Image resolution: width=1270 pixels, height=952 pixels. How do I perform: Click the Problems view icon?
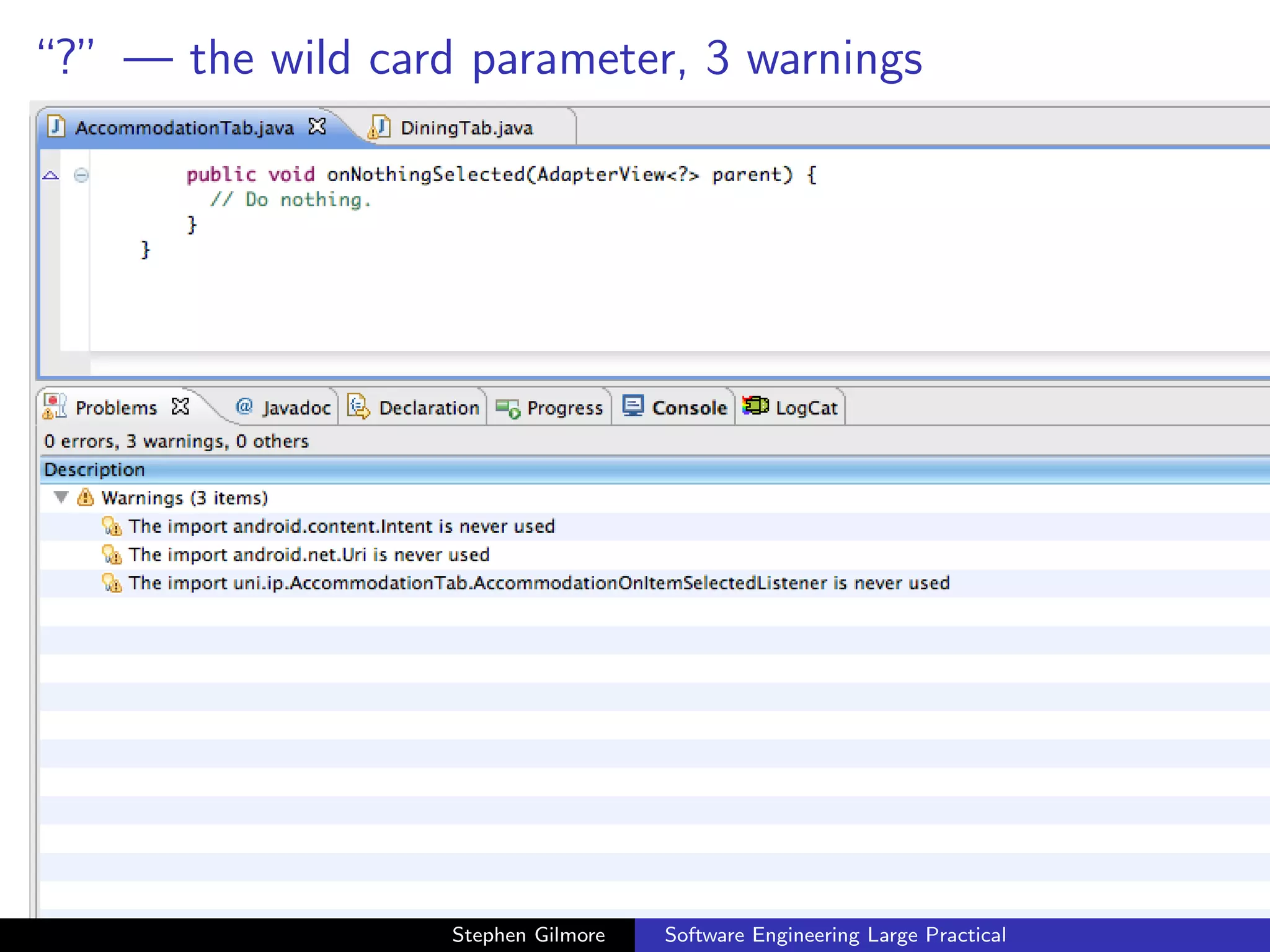55,407
